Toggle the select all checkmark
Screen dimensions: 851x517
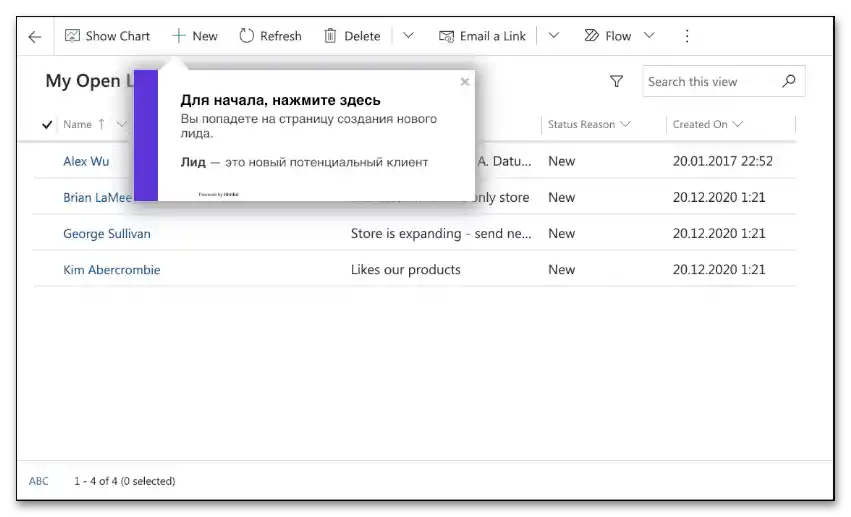click(47, 125)
